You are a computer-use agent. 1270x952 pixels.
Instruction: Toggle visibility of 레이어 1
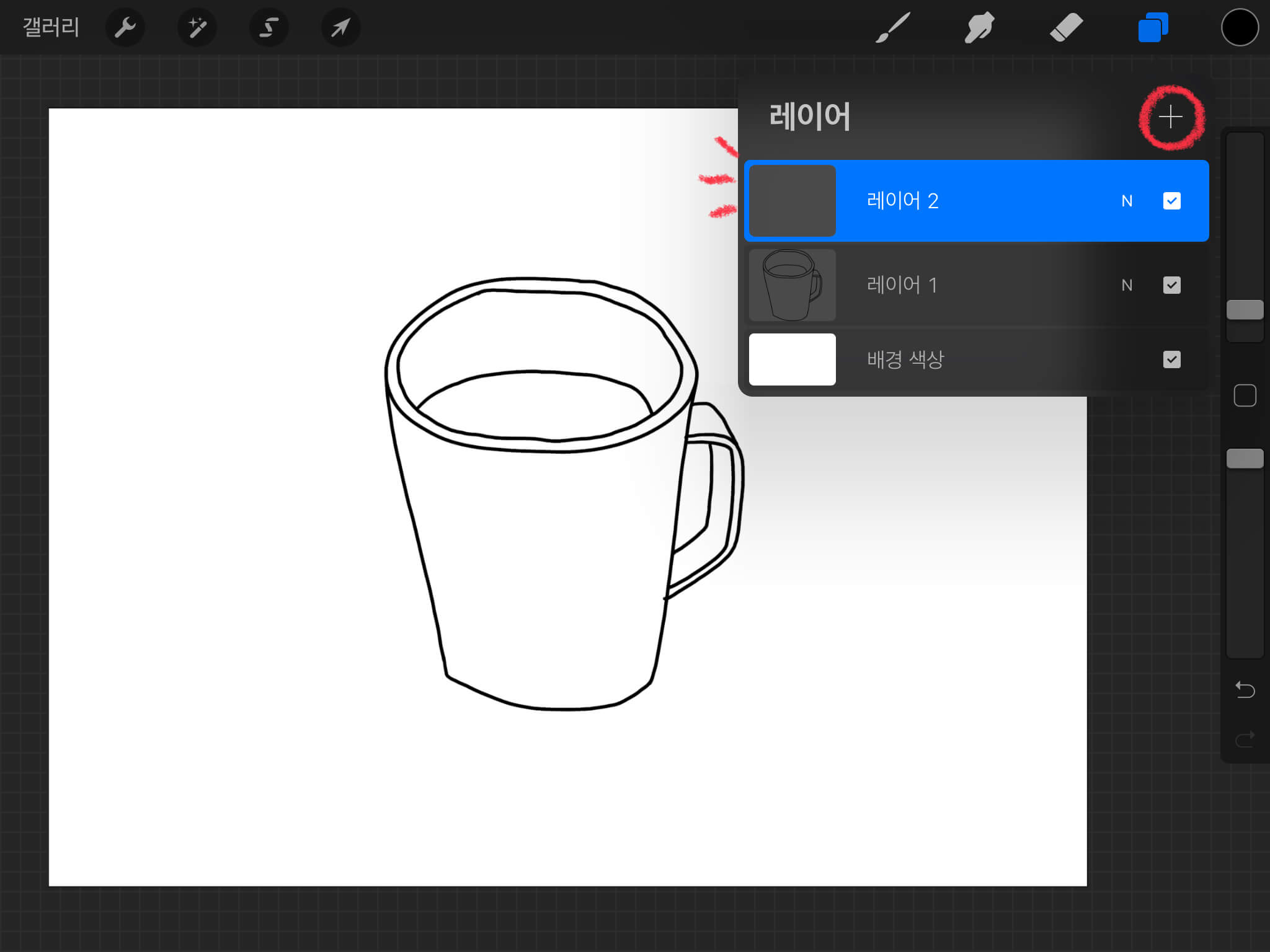[1171, 285]
